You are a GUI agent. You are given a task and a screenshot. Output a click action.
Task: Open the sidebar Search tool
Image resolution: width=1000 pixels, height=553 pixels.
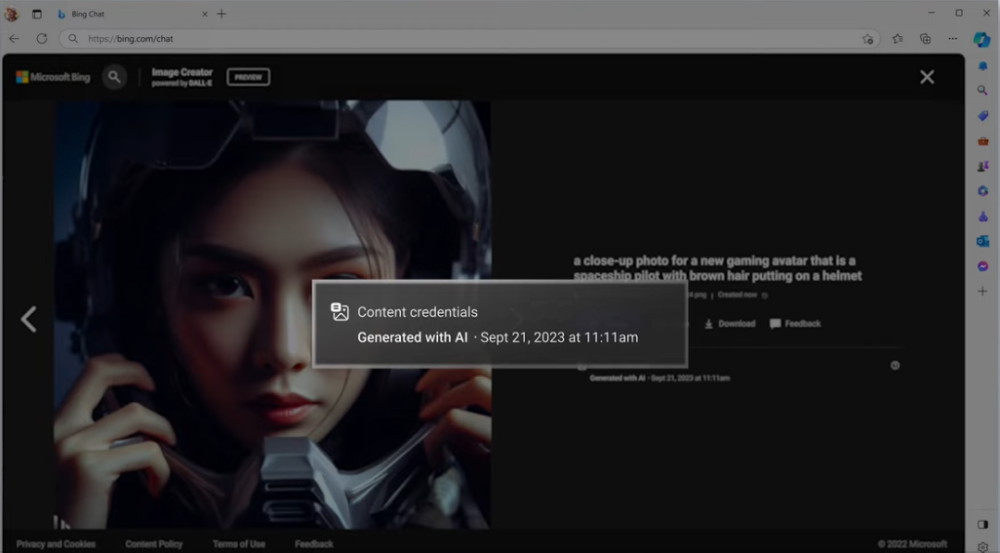(x=983, y=91)
